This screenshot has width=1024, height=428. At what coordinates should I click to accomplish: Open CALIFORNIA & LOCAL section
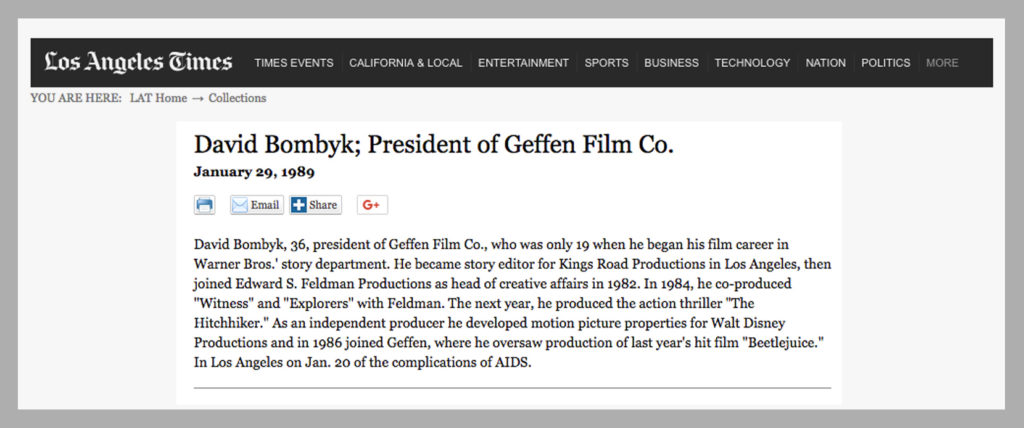point(406,63)
